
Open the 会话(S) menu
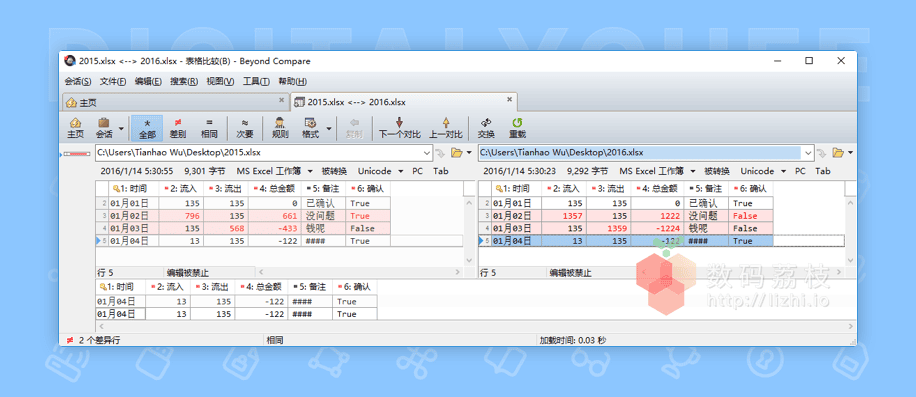tap(78, 81)
